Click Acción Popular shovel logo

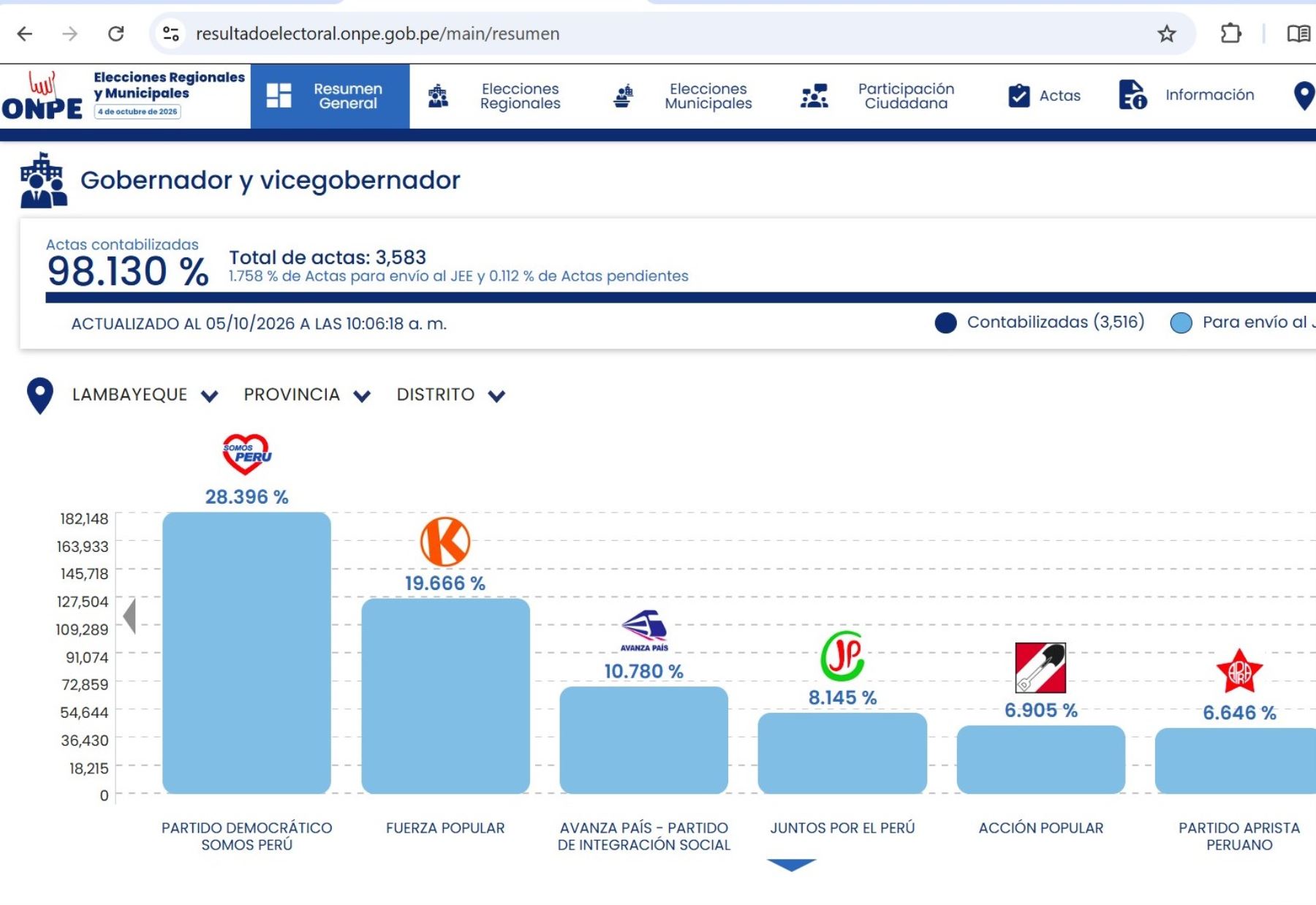coord(1040,667)
